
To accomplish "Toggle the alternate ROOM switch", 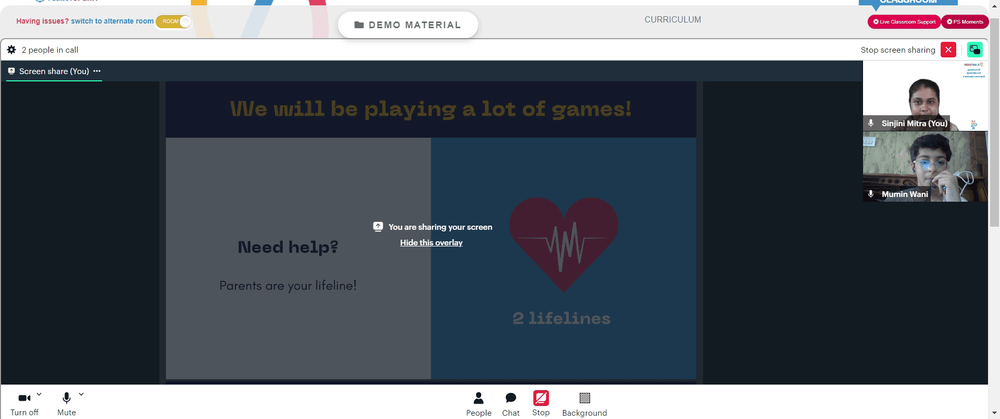I will (x=173, y=21).
